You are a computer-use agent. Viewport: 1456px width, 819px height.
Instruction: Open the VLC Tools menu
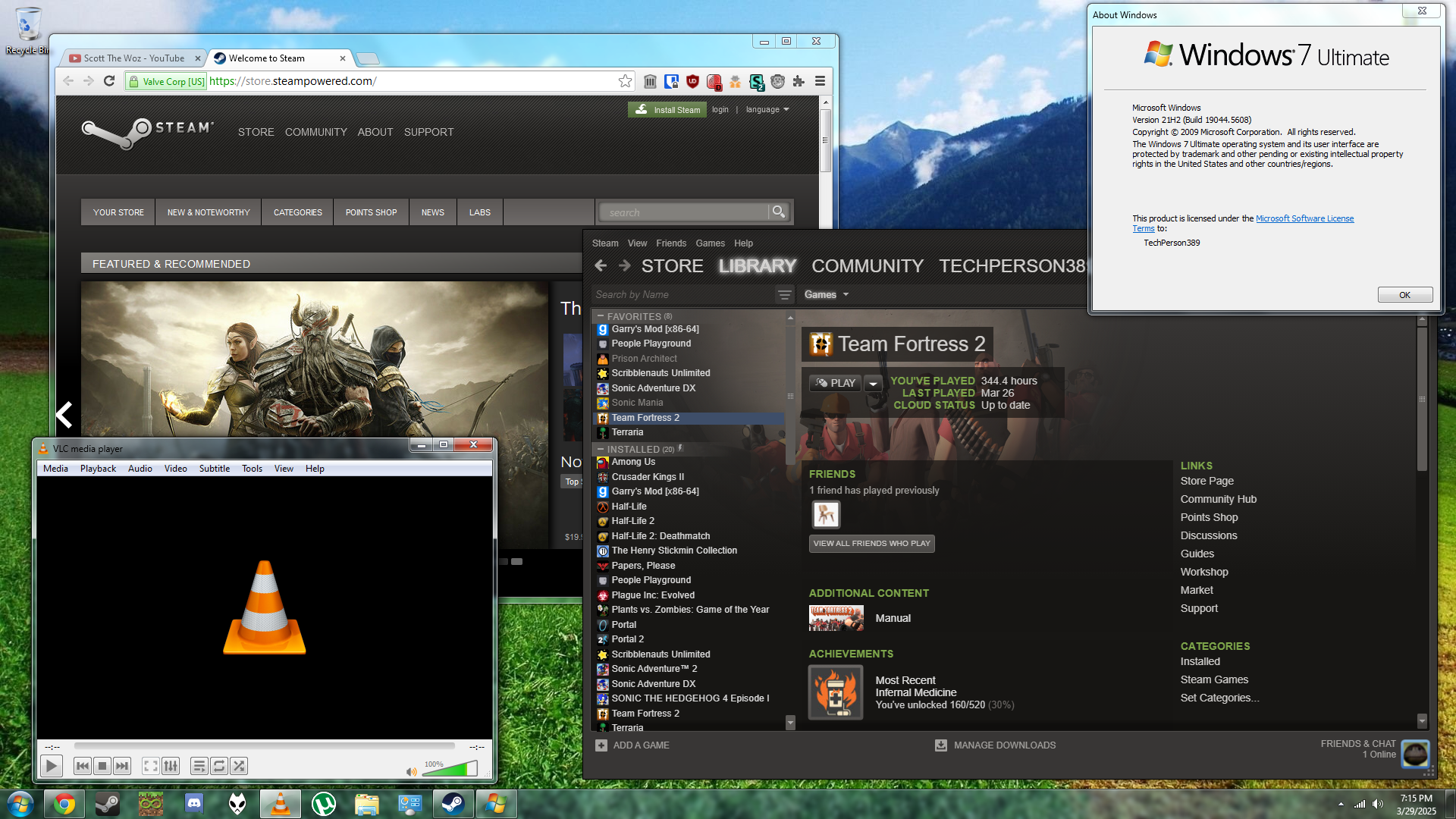pos(252,469)
